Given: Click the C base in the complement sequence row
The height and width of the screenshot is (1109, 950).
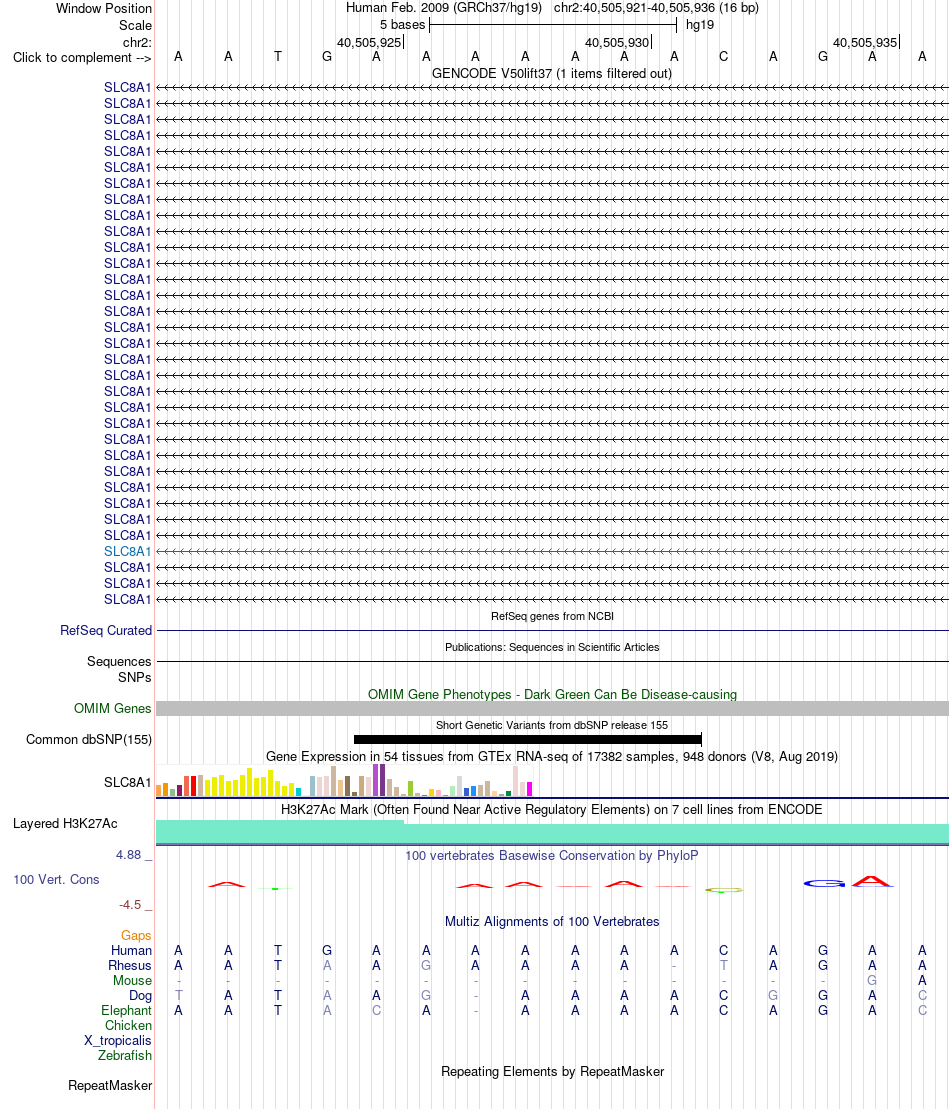Looking at the screenshot, I should click(x=724, y=57).
